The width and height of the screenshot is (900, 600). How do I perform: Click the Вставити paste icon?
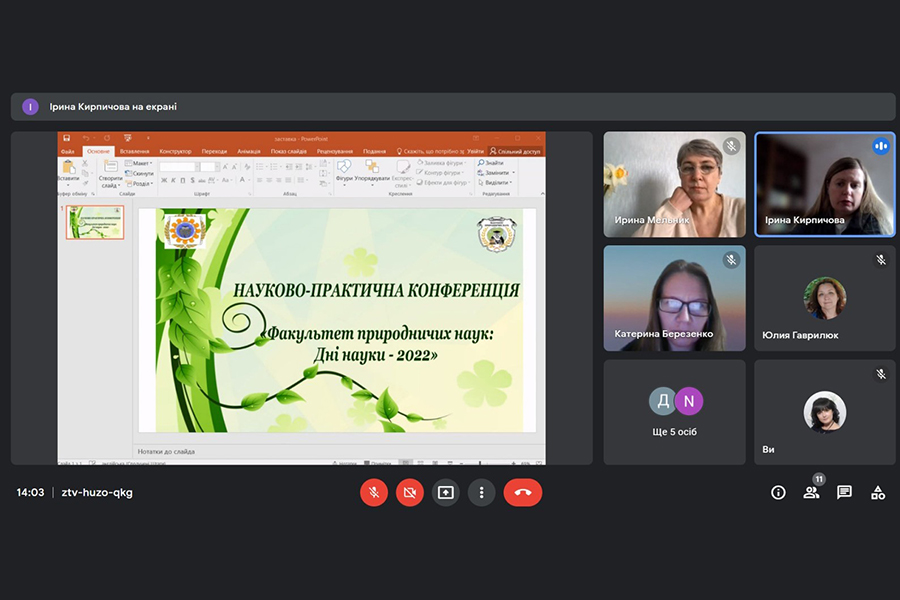pyautogui.click(x=68, y=167)
